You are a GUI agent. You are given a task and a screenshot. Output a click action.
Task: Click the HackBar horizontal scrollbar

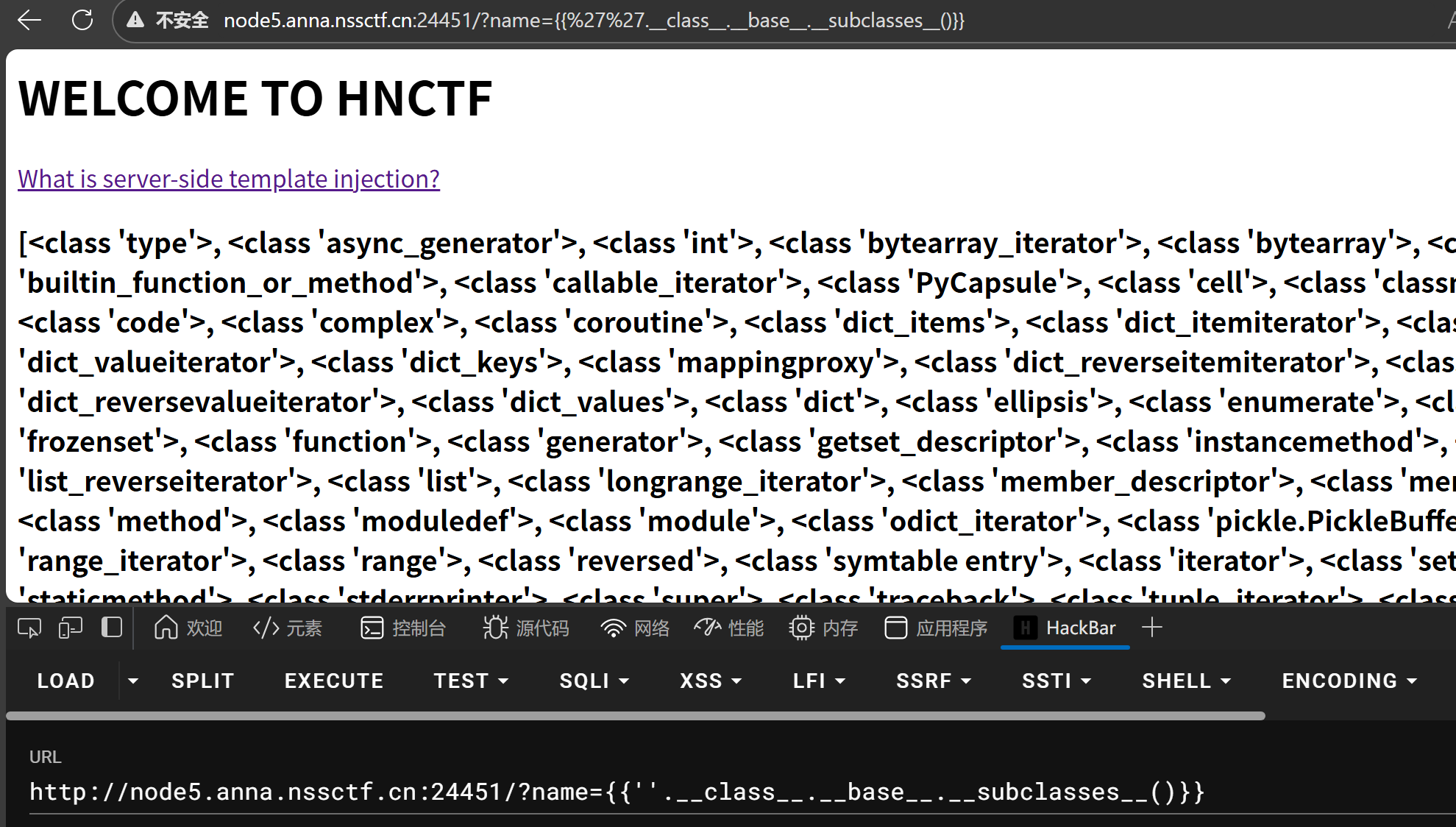click(636, 715)
